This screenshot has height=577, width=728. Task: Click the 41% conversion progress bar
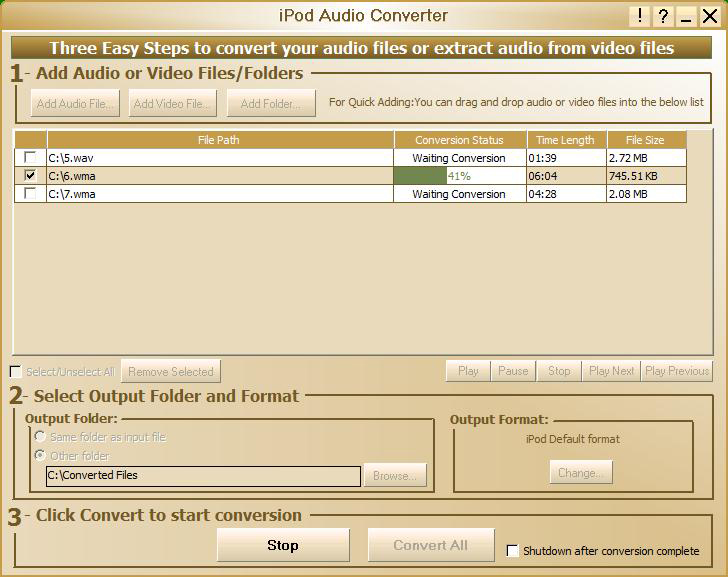(460, 176)
